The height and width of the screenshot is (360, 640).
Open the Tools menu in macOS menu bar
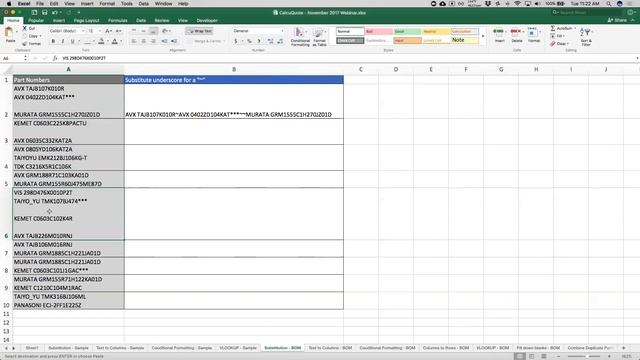tap(127, 4)
